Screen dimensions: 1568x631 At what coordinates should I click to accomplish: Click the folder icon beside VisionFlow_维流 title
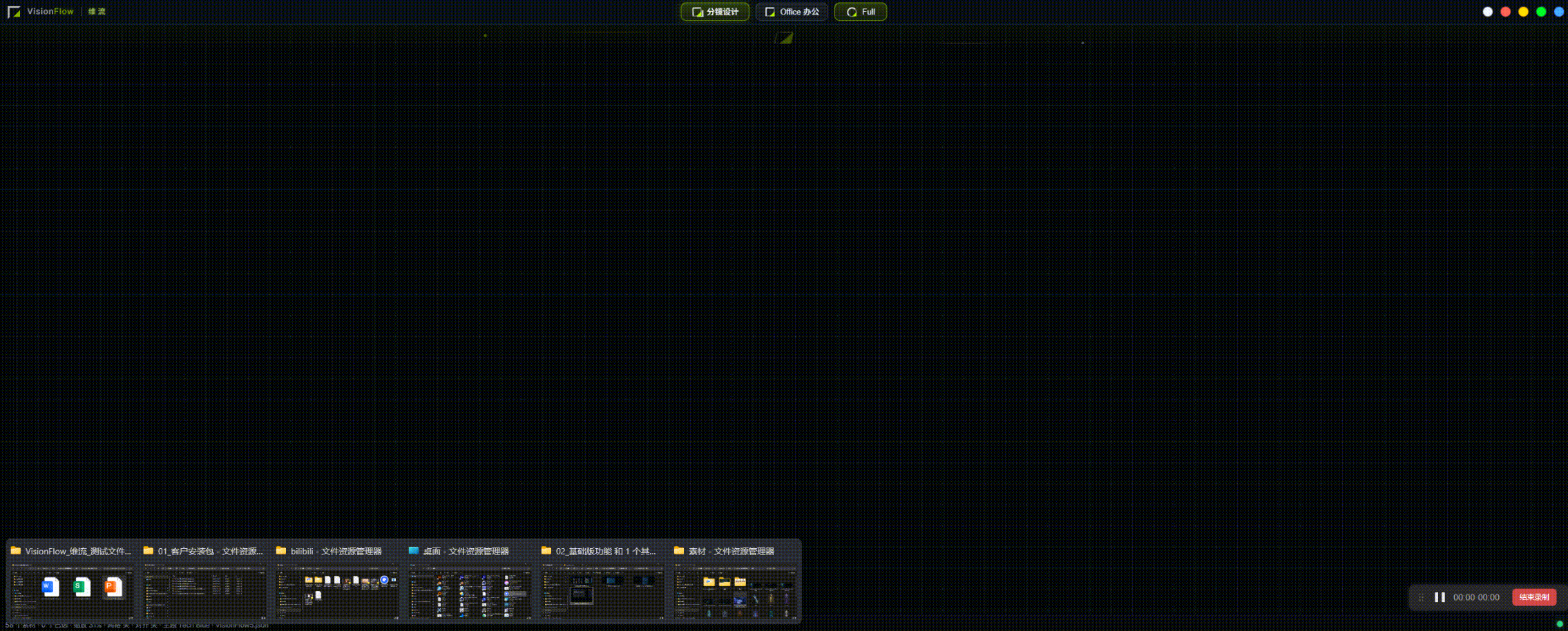click(x=16, y=551)
